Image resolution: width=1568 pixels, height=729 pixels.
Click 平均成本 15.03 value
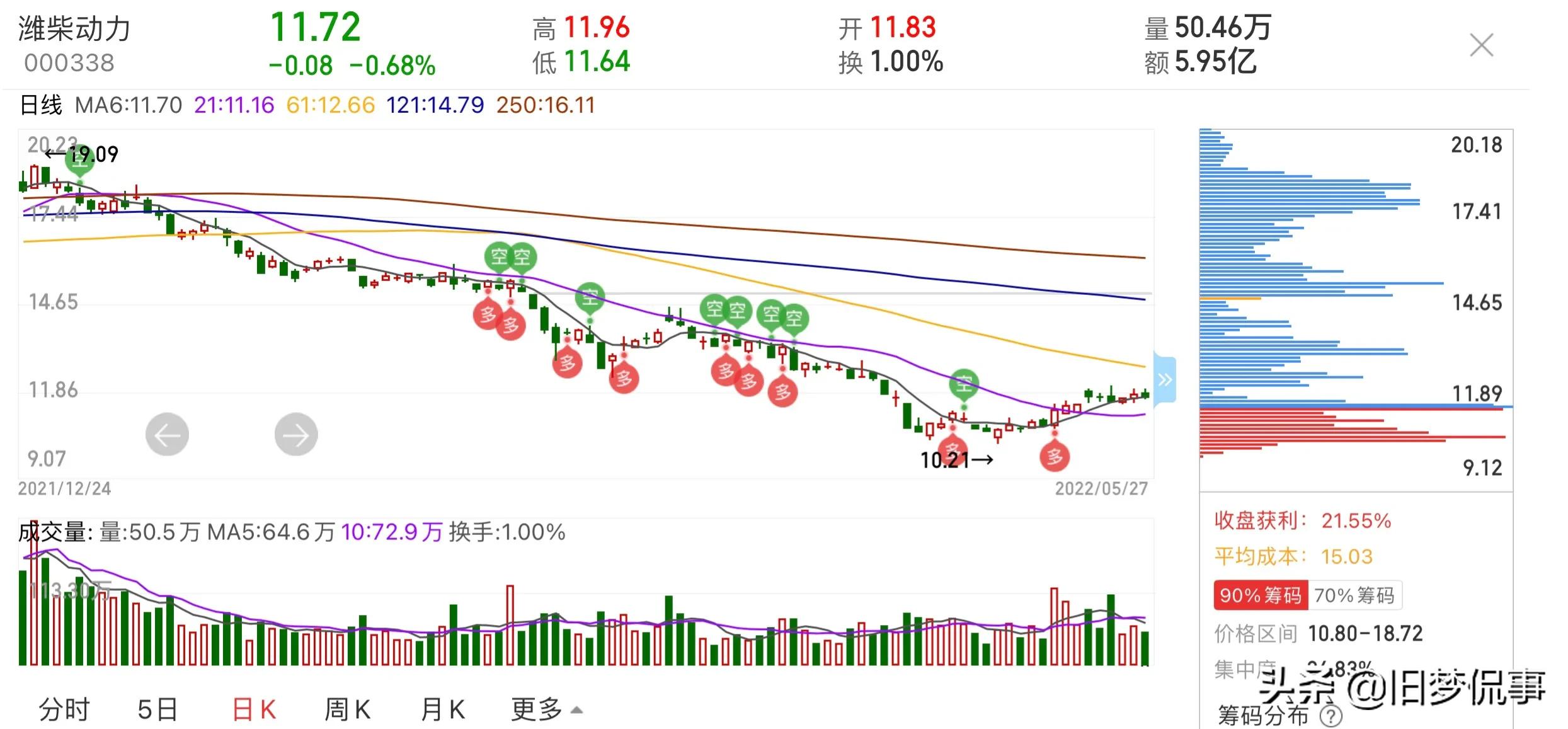click(x=1346, y=557)
